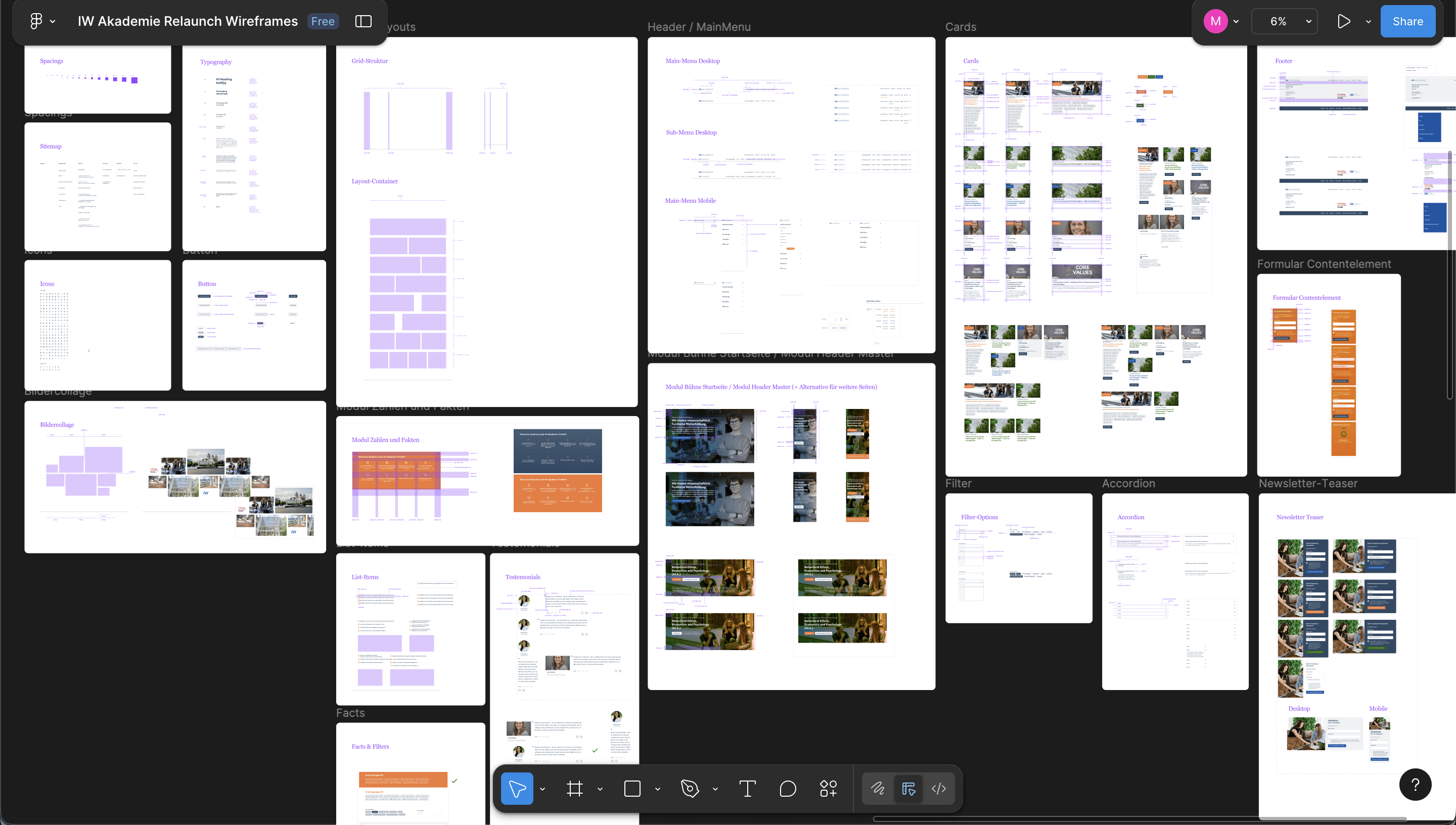The width and height of the screenshot is (1456, 825).
Task: Present the prototype with Play button
Action: [1343, 21]
